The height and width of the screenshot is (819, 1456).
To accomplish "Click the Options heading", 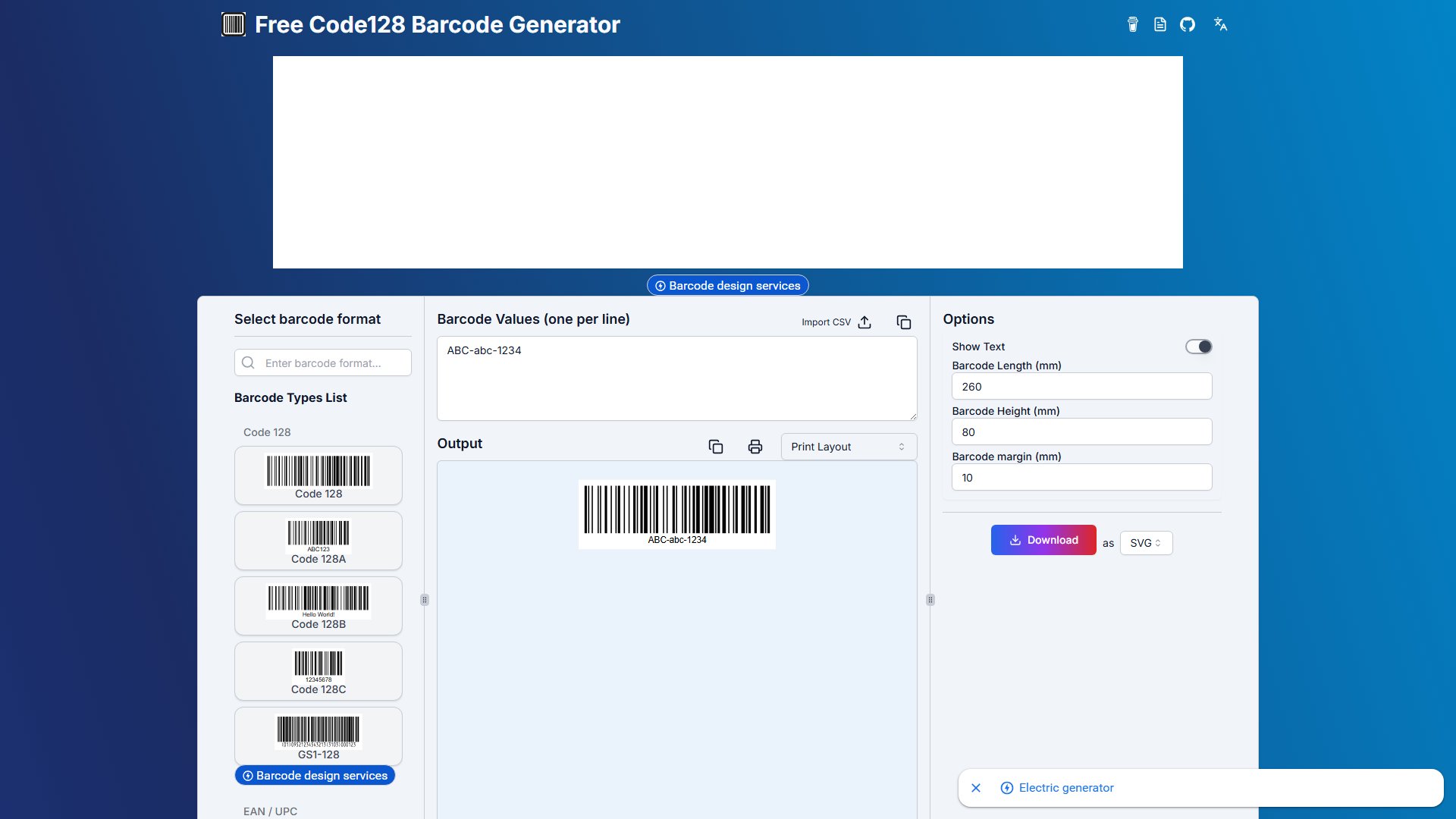I will coord(968,319).
